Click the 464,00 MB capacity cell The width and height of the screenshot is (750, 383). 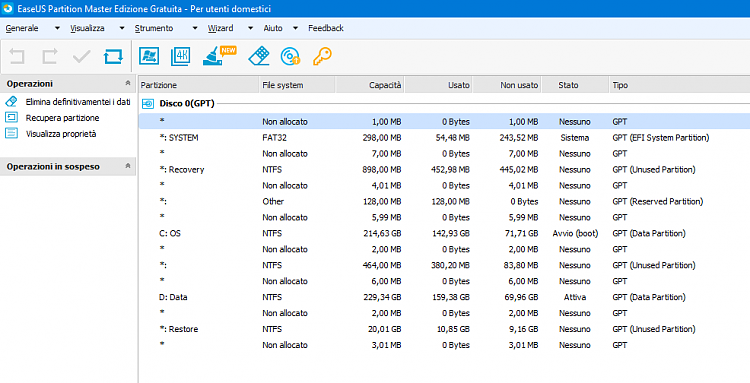tap(382, 265)
